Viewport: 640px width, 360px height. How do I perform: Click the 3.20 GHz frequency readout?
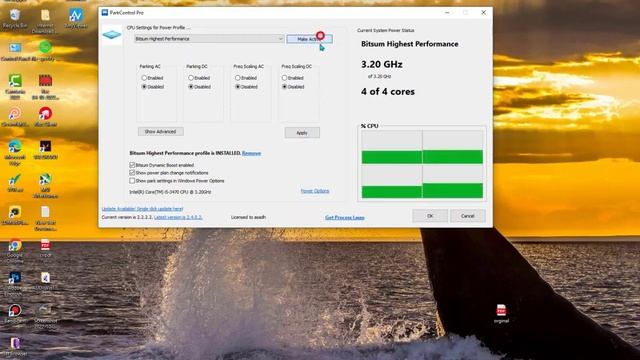(x=382, y=64)
